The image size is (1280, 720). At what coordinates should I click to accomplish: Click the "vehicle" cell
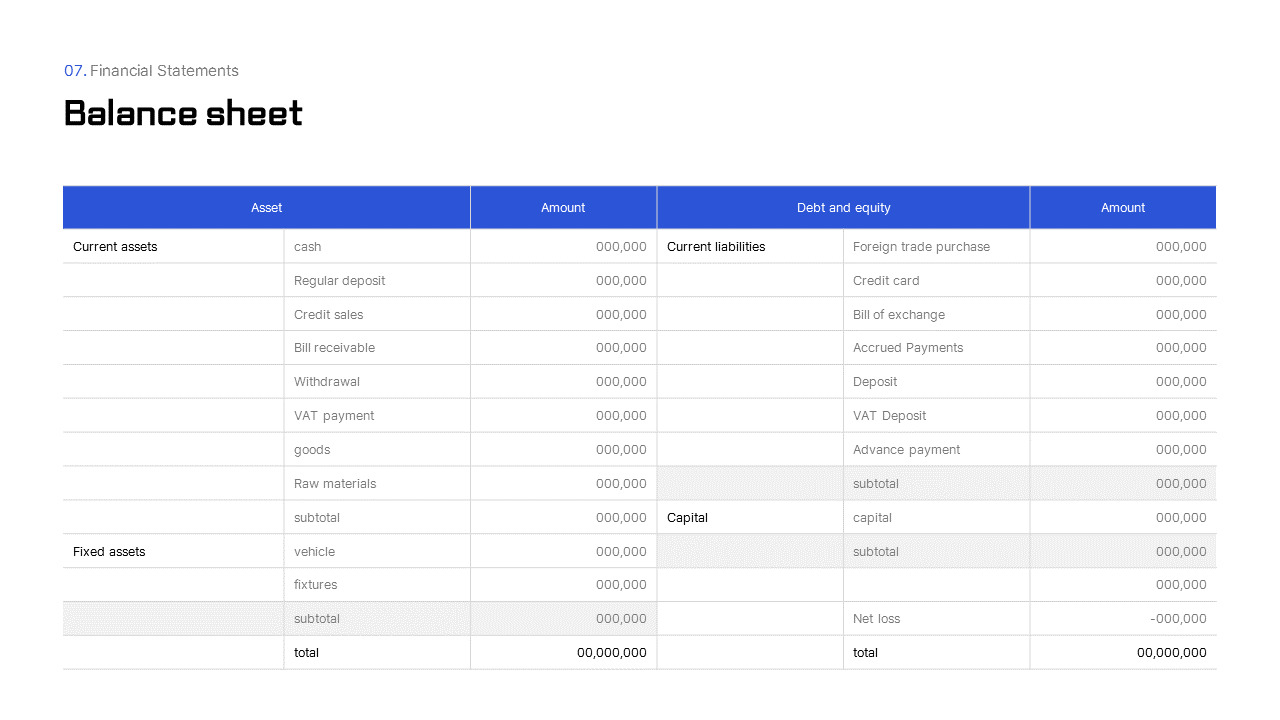377,552
